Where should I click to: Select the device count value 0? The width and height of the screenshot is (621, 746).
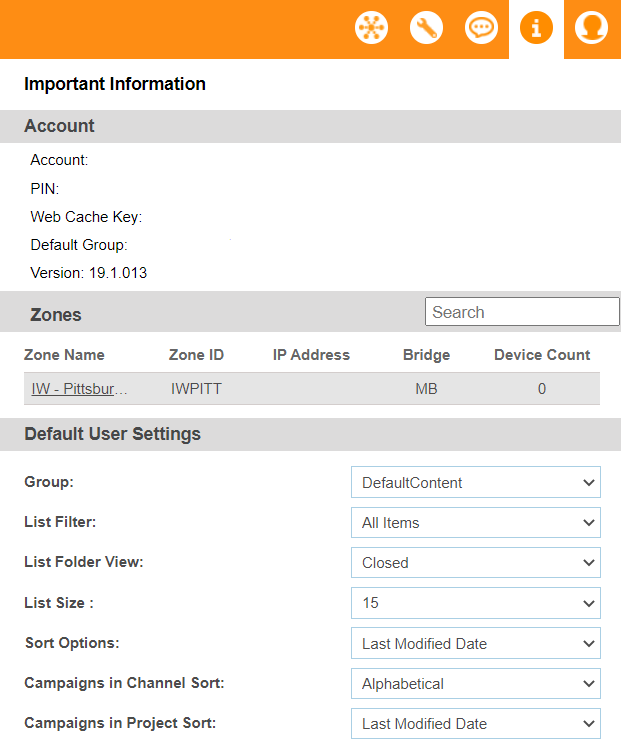tap(542, 389)
